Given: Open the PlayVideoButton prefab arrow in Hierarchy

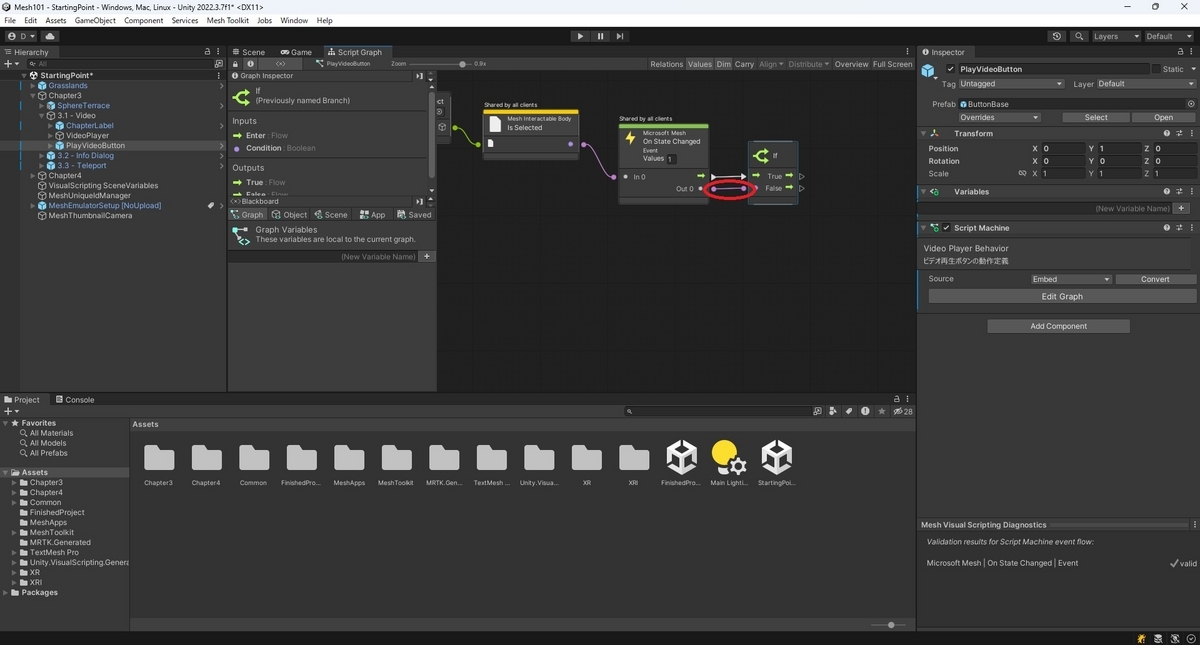Looking at the screenshot, I should point(222,145).
